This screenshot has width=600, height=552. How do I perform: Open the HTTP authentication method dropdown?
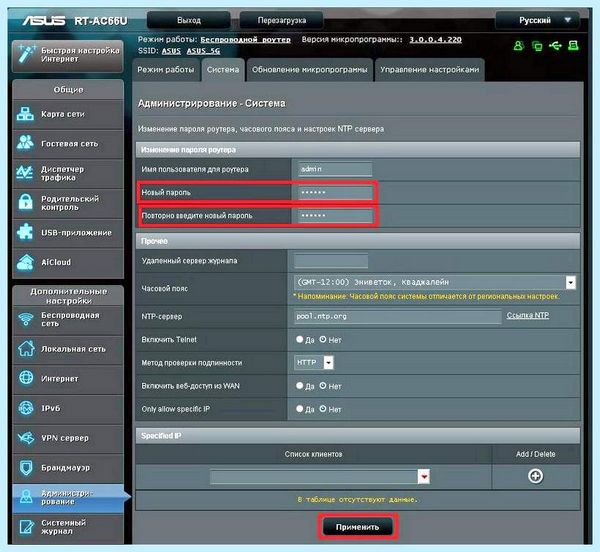click(x=328, y=362)
